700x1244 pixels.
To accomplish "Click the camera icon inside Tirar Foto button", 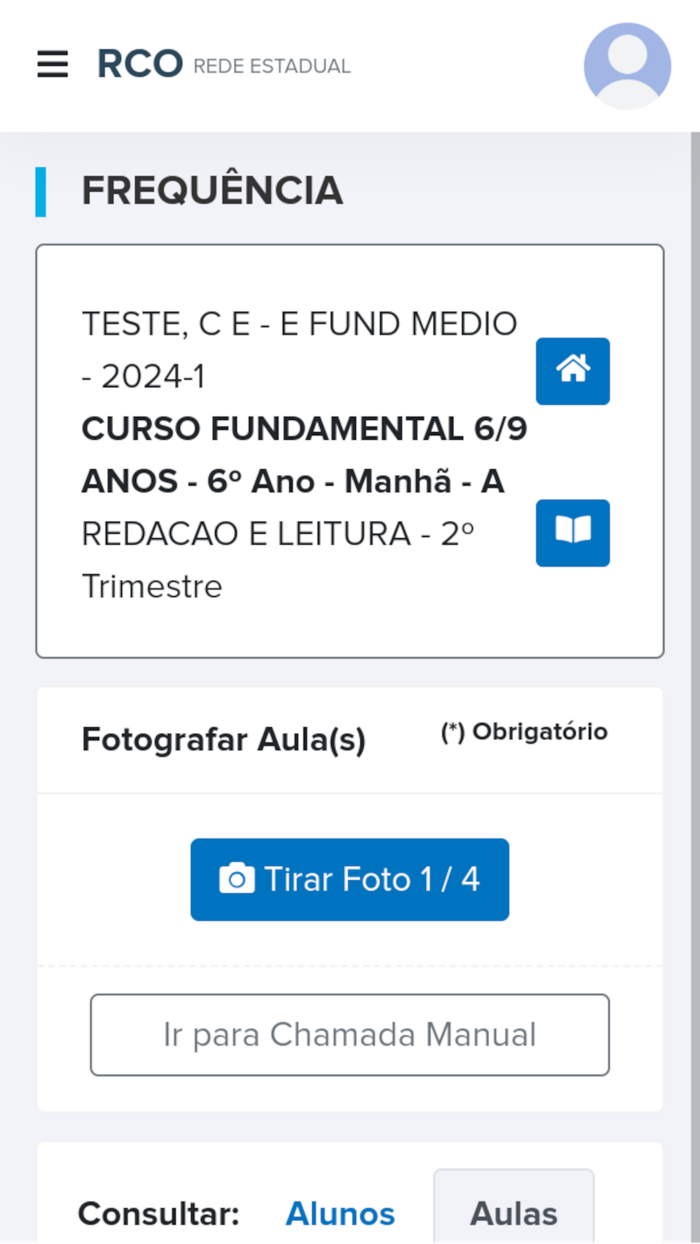I will [x=237, y=878].
